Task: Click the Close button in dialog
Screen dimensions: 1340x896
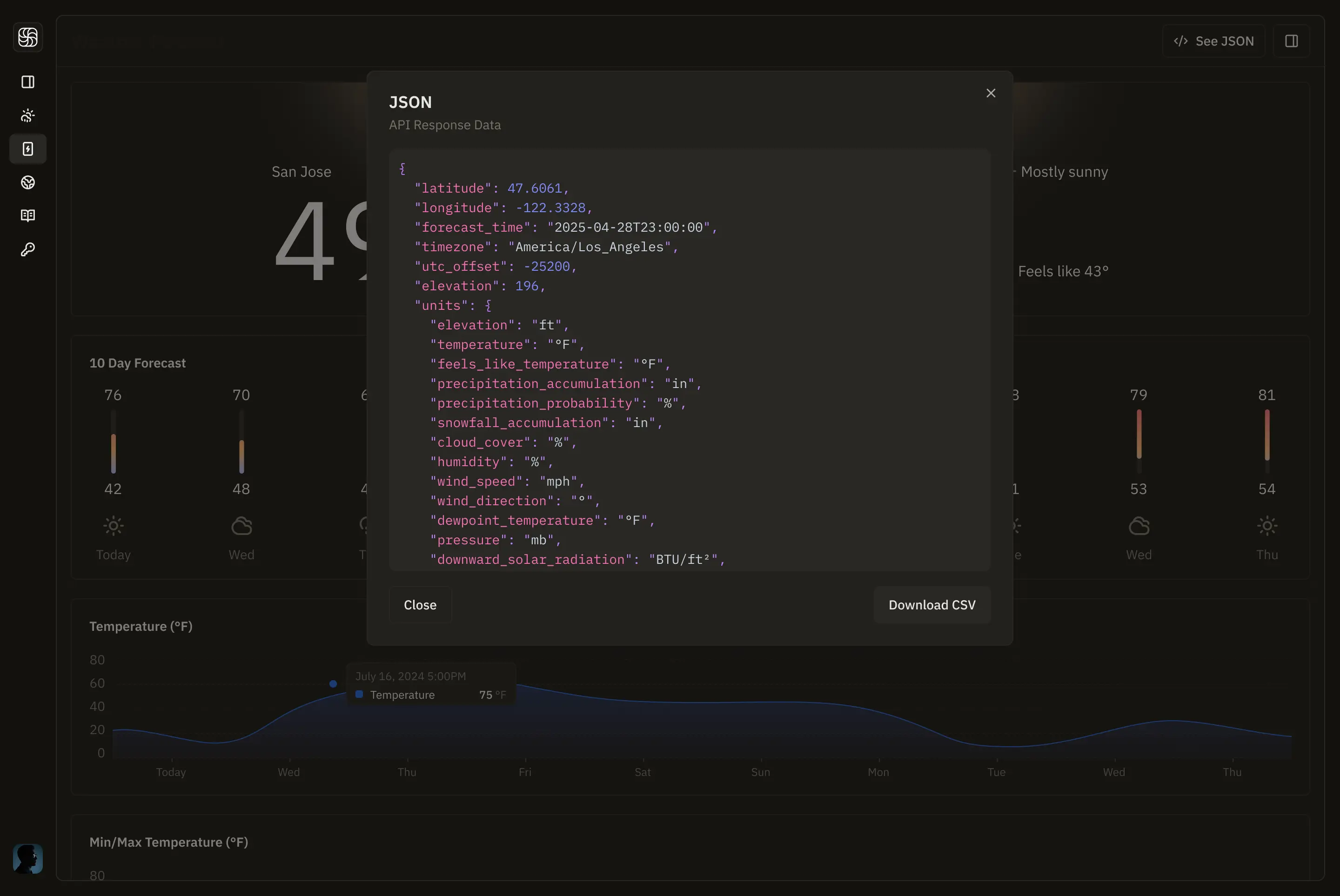Action: point(420,605)
